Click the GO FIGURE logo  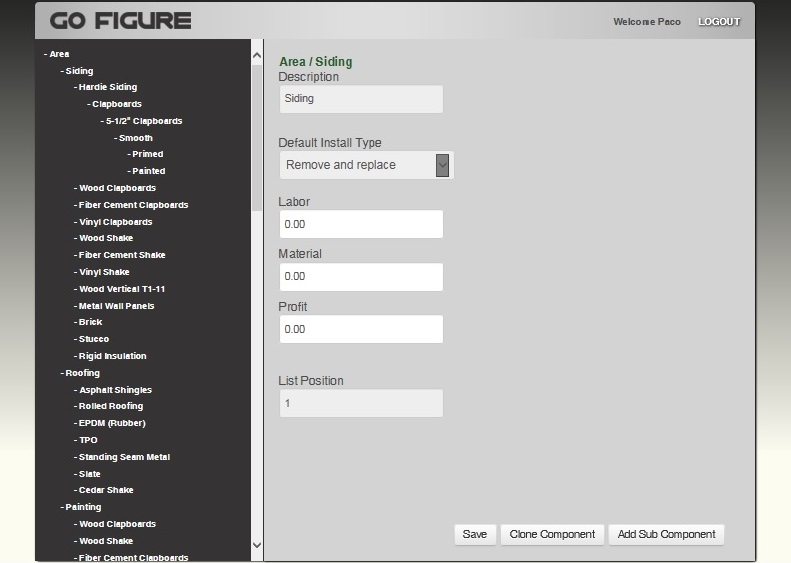click(x=120, y=21)
